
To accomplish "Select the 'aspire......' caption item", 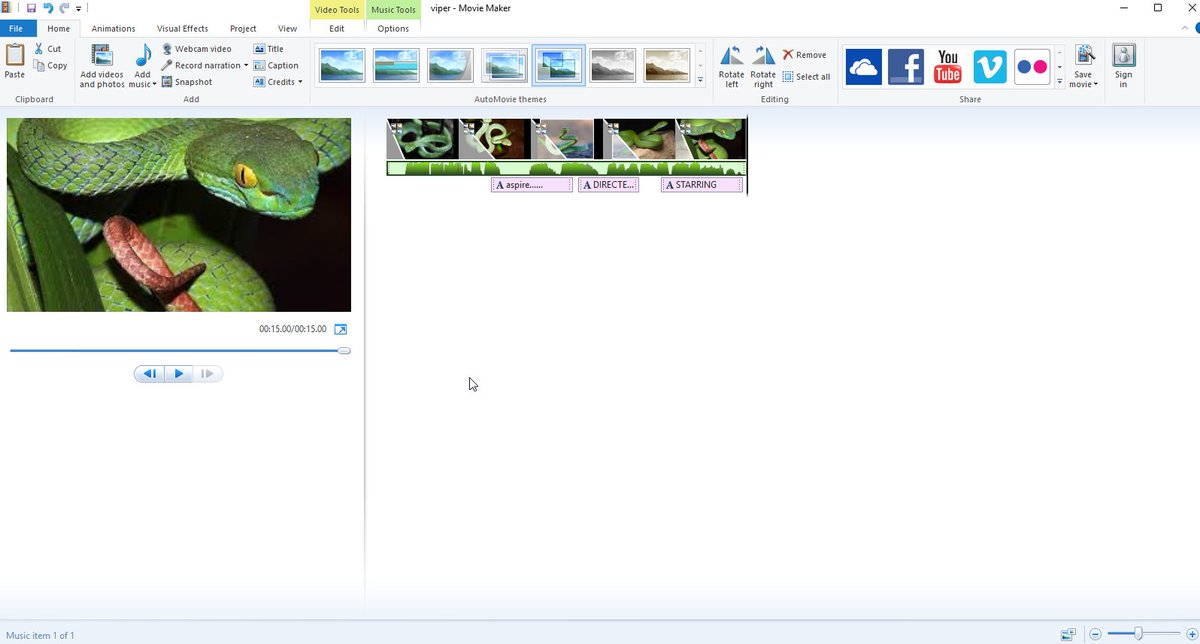I will pyautogui.click(x=531, y=185).
